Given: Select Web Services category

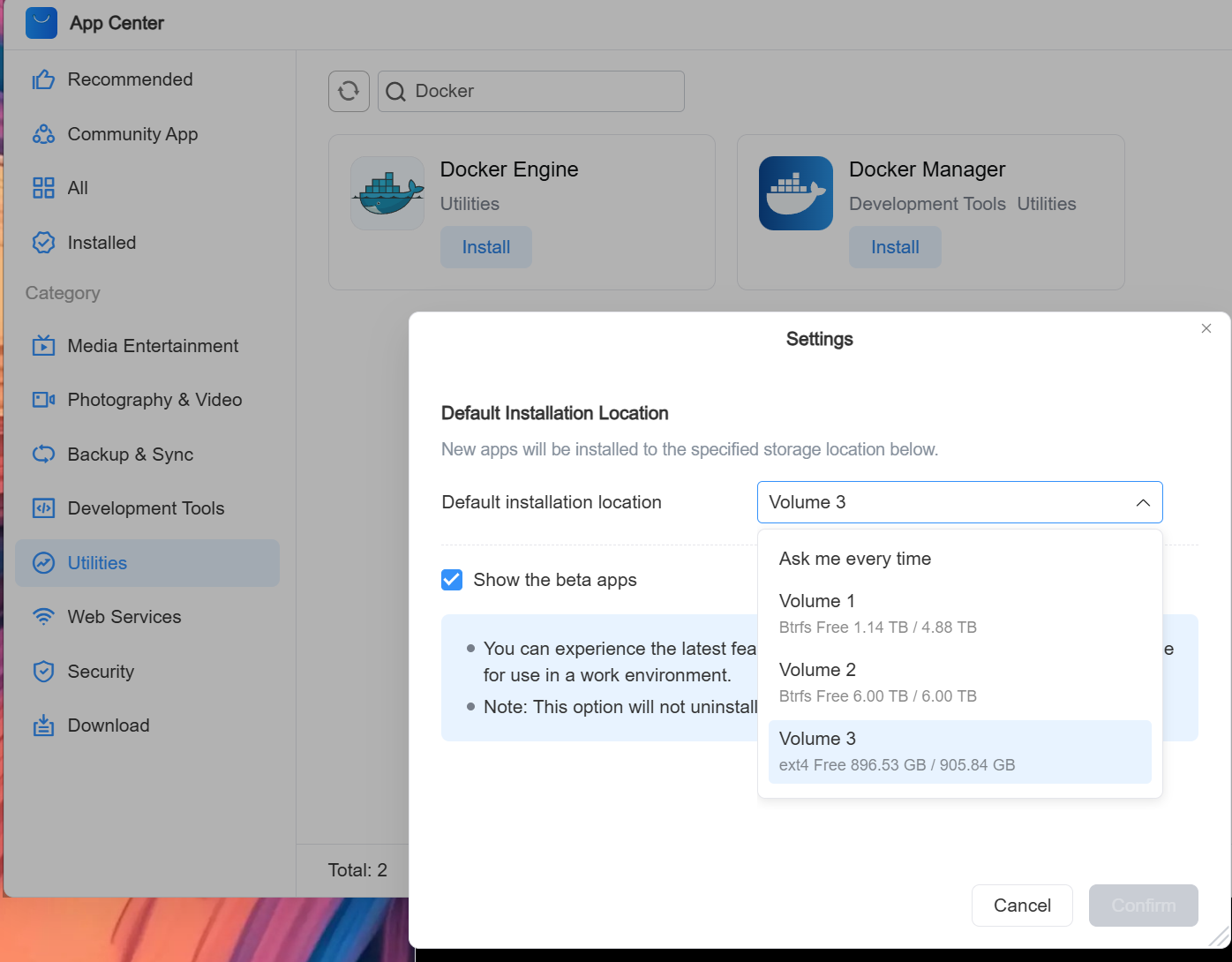Looking at the screenshot, I should point(147,617).
